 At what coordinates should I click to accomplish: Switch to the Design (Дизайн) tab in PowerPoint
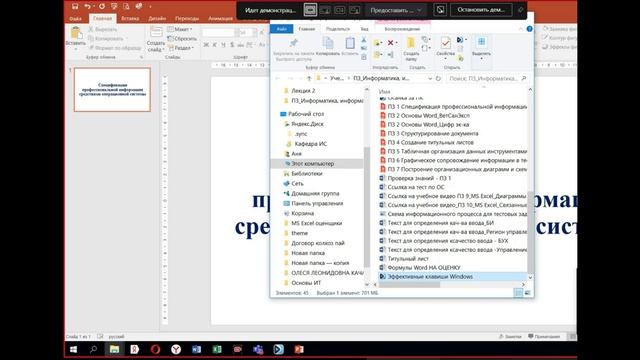(157, 18)
